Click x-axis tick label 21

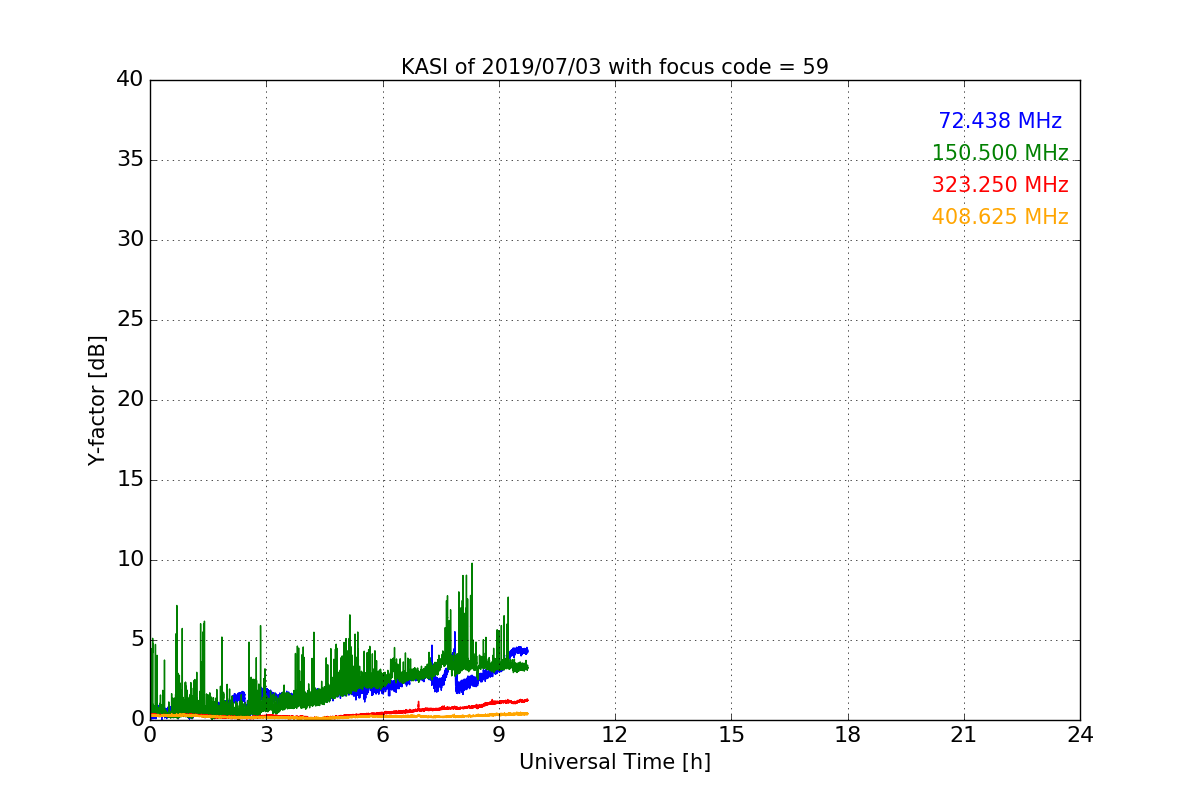click(964, 735)
